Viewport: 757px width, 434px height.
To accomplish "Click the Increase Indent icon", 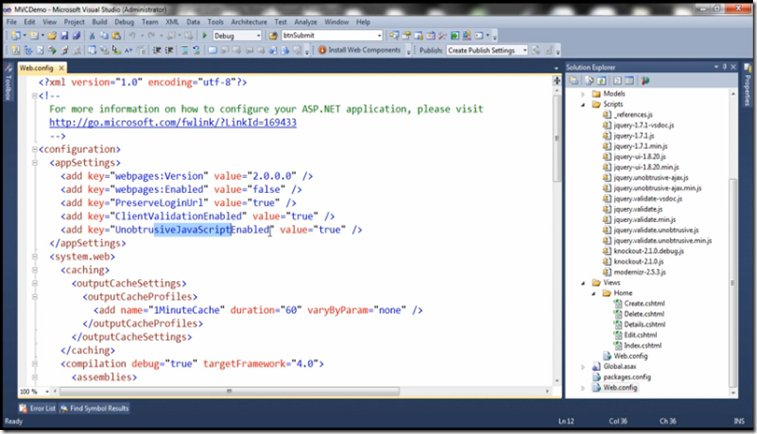I will [x=169, y=50].
